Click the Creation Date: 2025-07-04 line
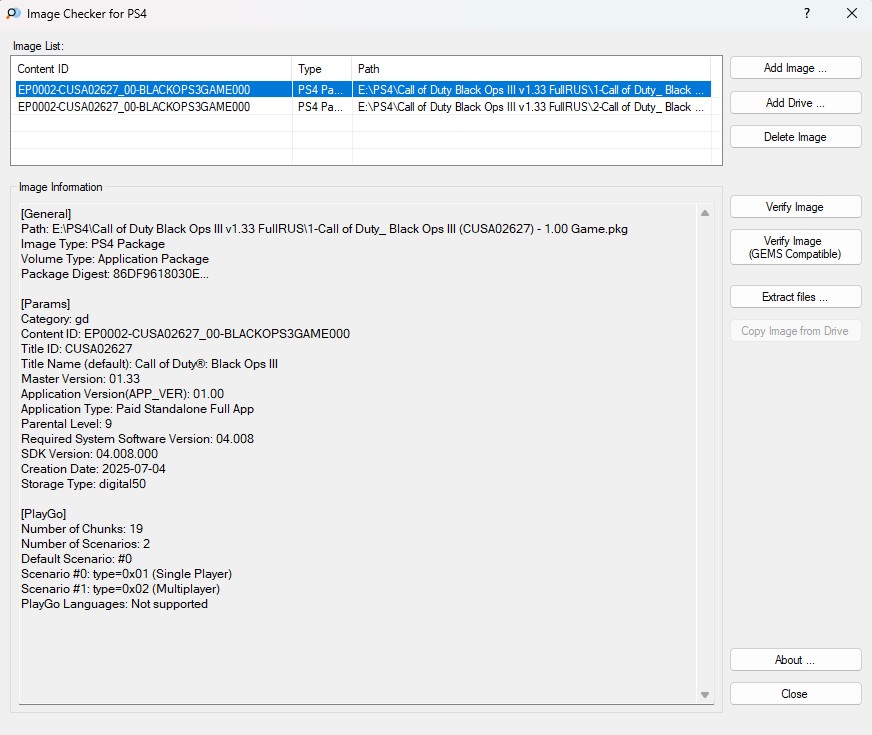Screen dimensions: 872x735 pyautogui.click(x=93, y=469)
